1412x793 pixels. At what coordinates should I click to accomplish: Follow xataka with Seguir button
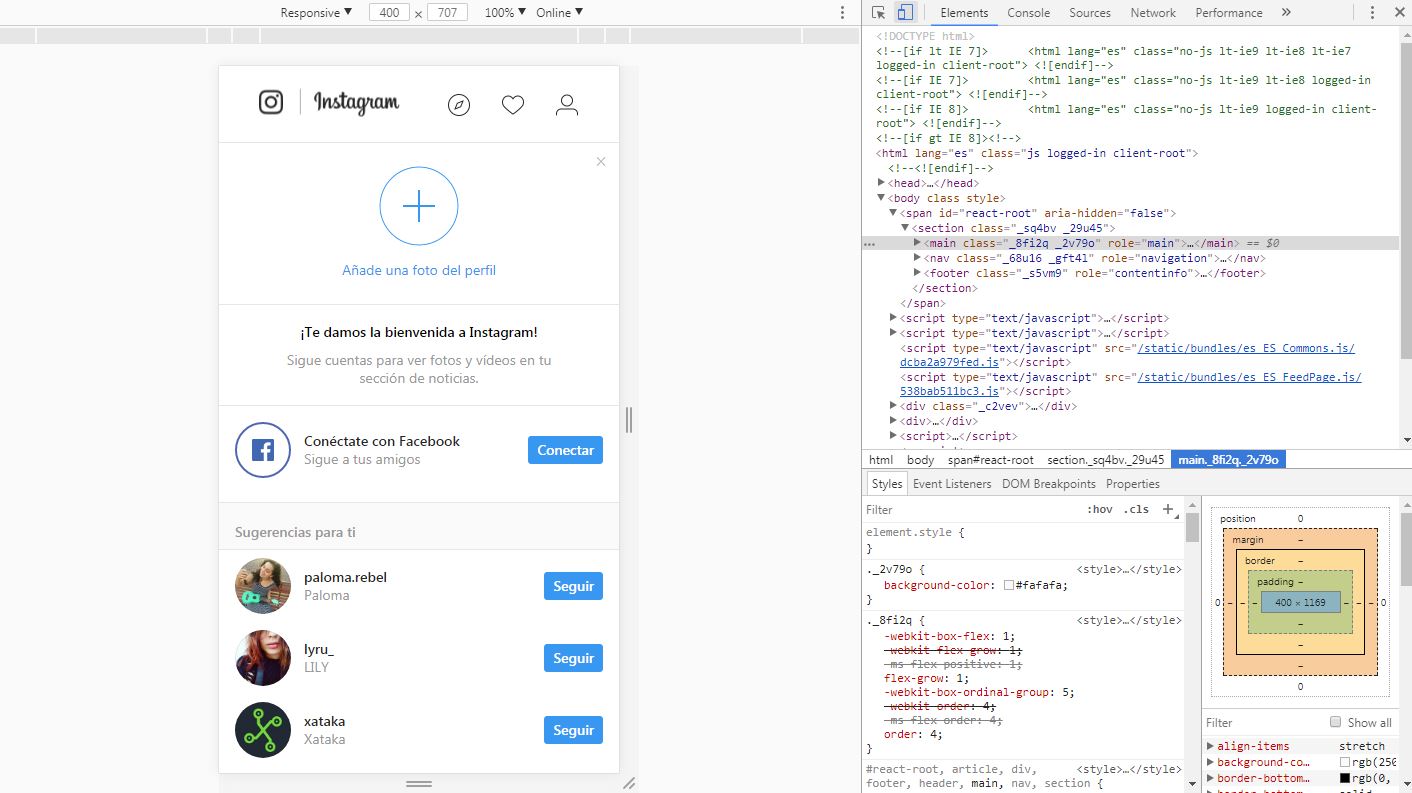pyautogui.click(x=573, y=730)
